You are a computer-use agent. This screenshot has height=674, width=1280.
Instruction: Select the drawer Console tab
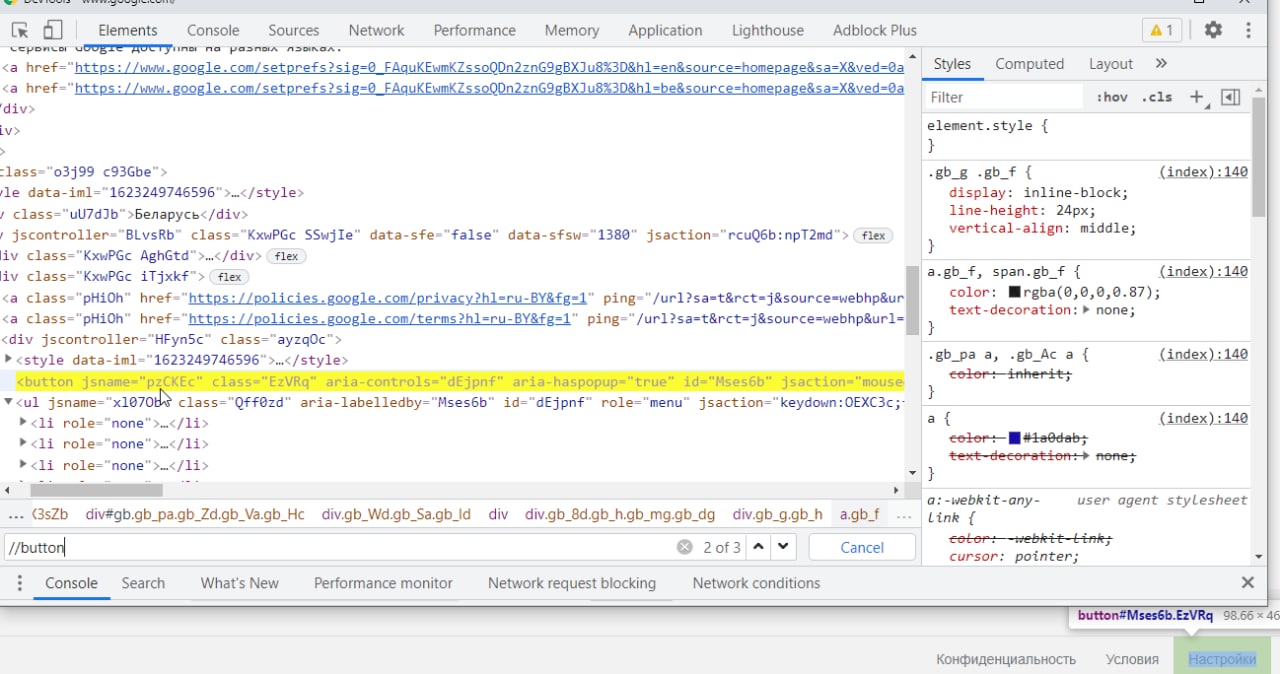71,583
